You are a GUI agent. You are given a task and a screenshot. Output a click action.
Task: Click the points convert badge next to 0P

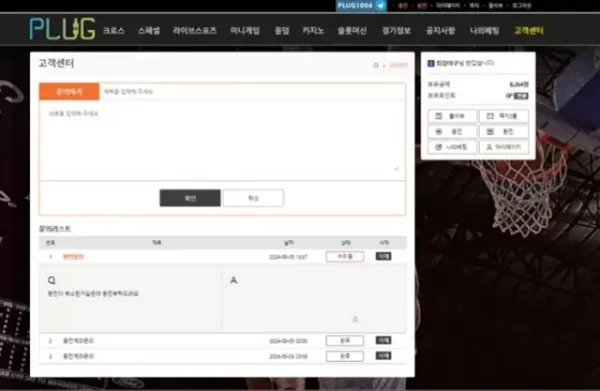click(521, 96)
